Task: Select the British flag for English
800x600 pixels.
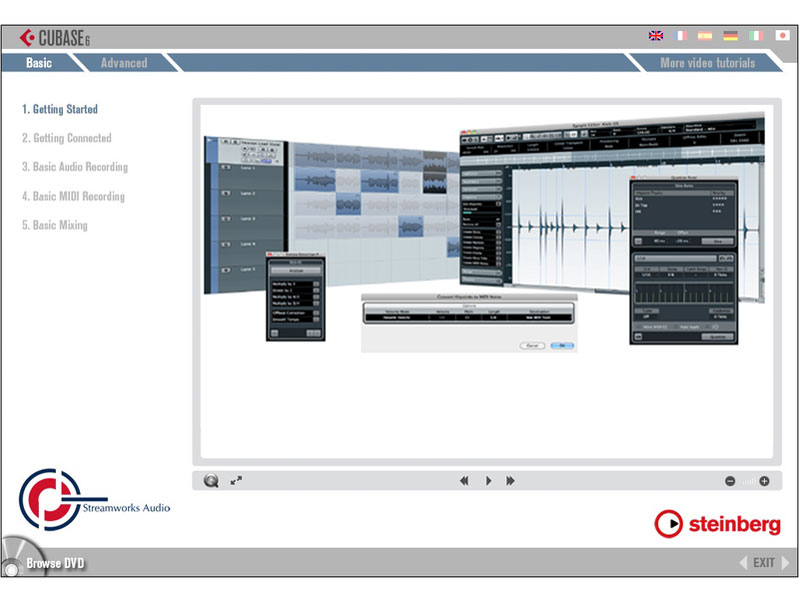Action: pos(656,35)
